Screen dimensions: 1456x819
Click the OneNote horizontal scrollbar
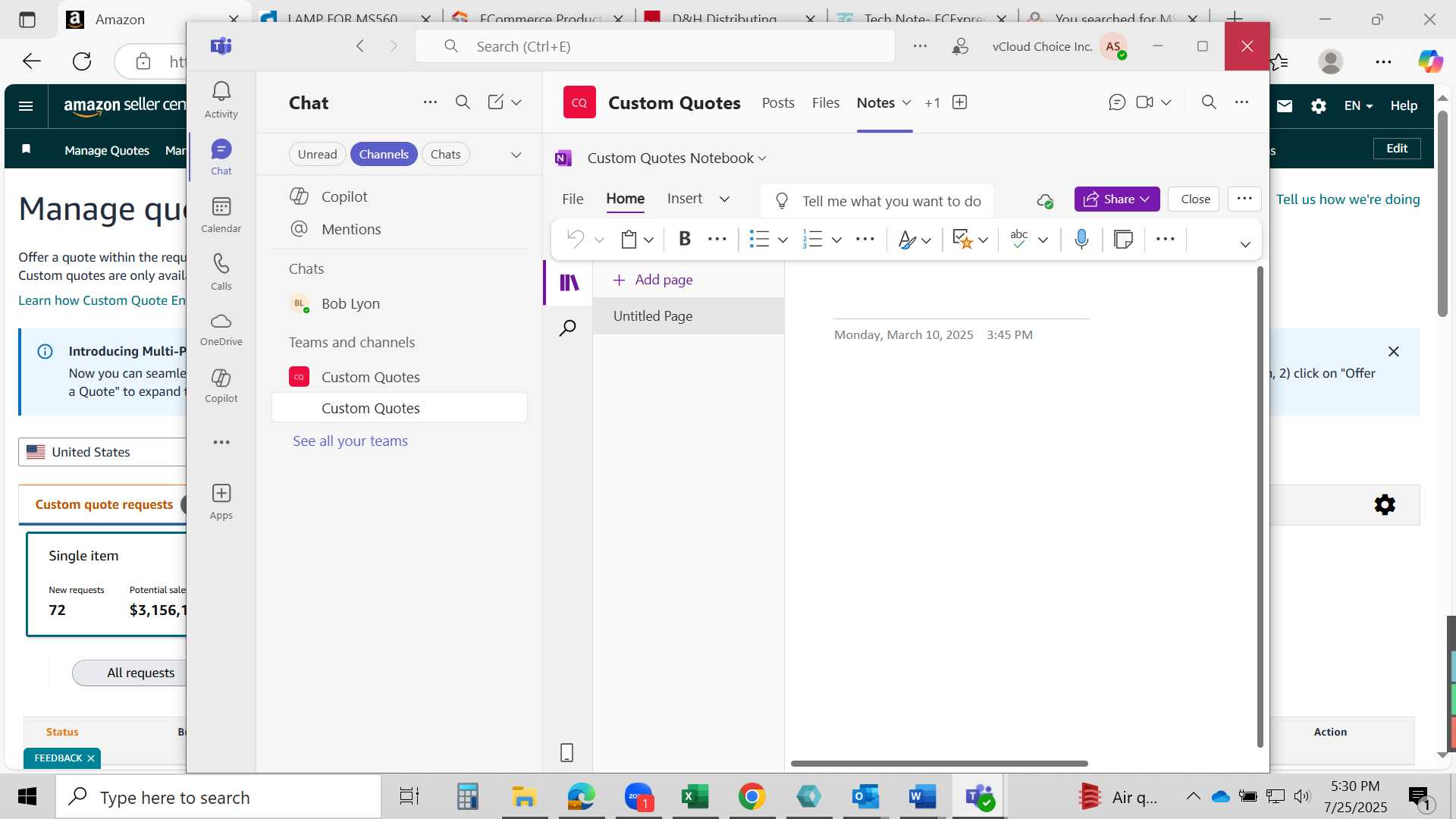pos(939,764)
